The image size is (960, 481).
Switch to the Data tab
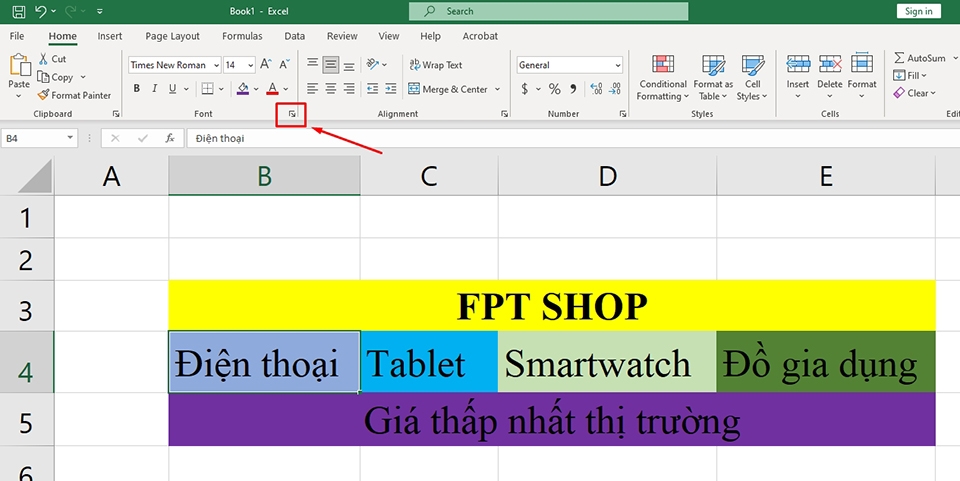click(294, 36)
